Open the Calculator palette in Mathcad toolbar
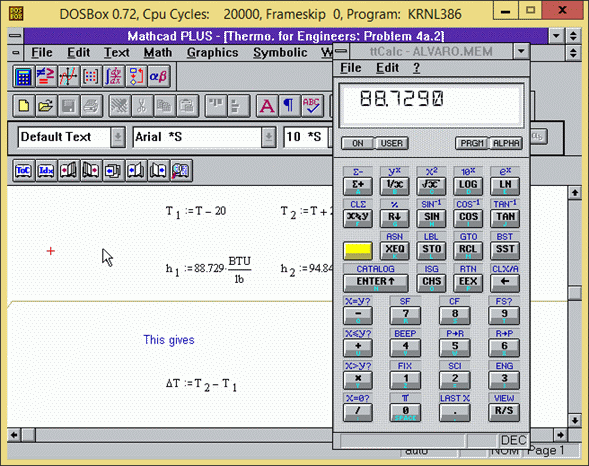 pos(23,77)
